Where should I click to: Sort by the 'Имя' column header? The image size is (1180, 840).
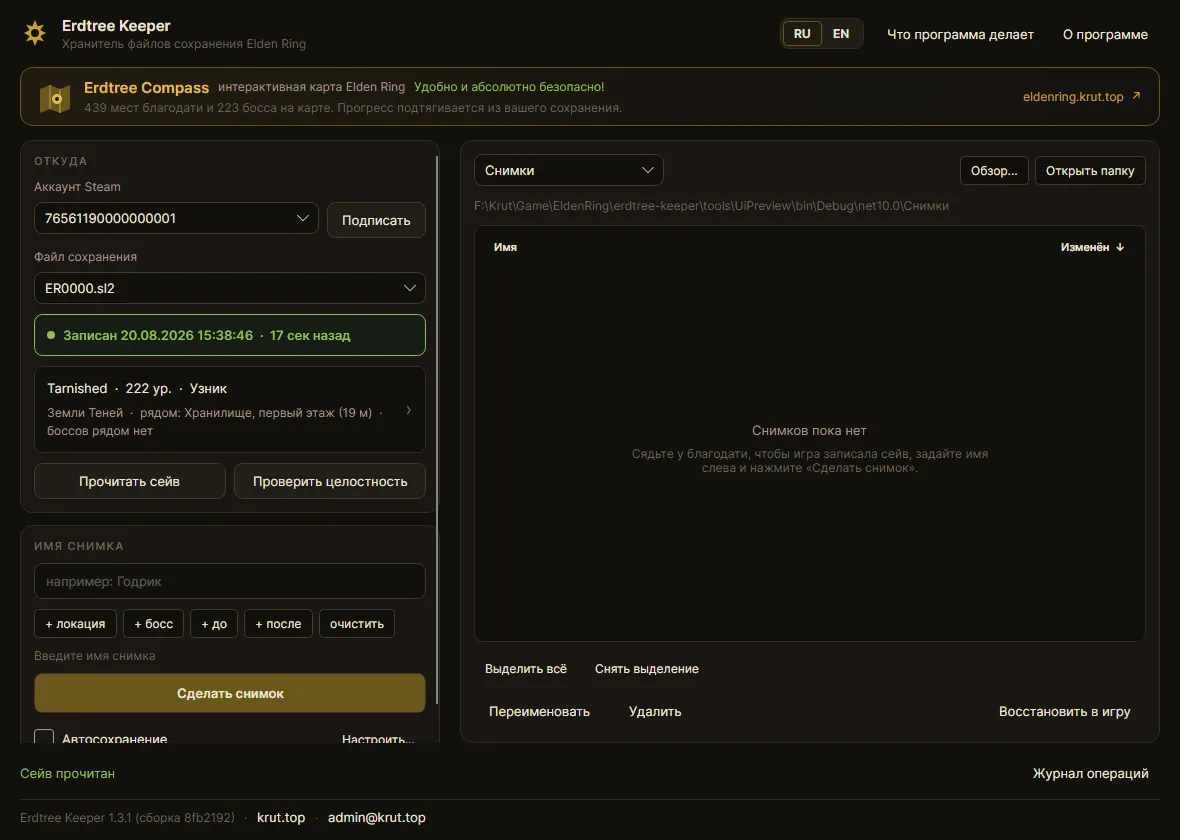(x=505, y=247)
